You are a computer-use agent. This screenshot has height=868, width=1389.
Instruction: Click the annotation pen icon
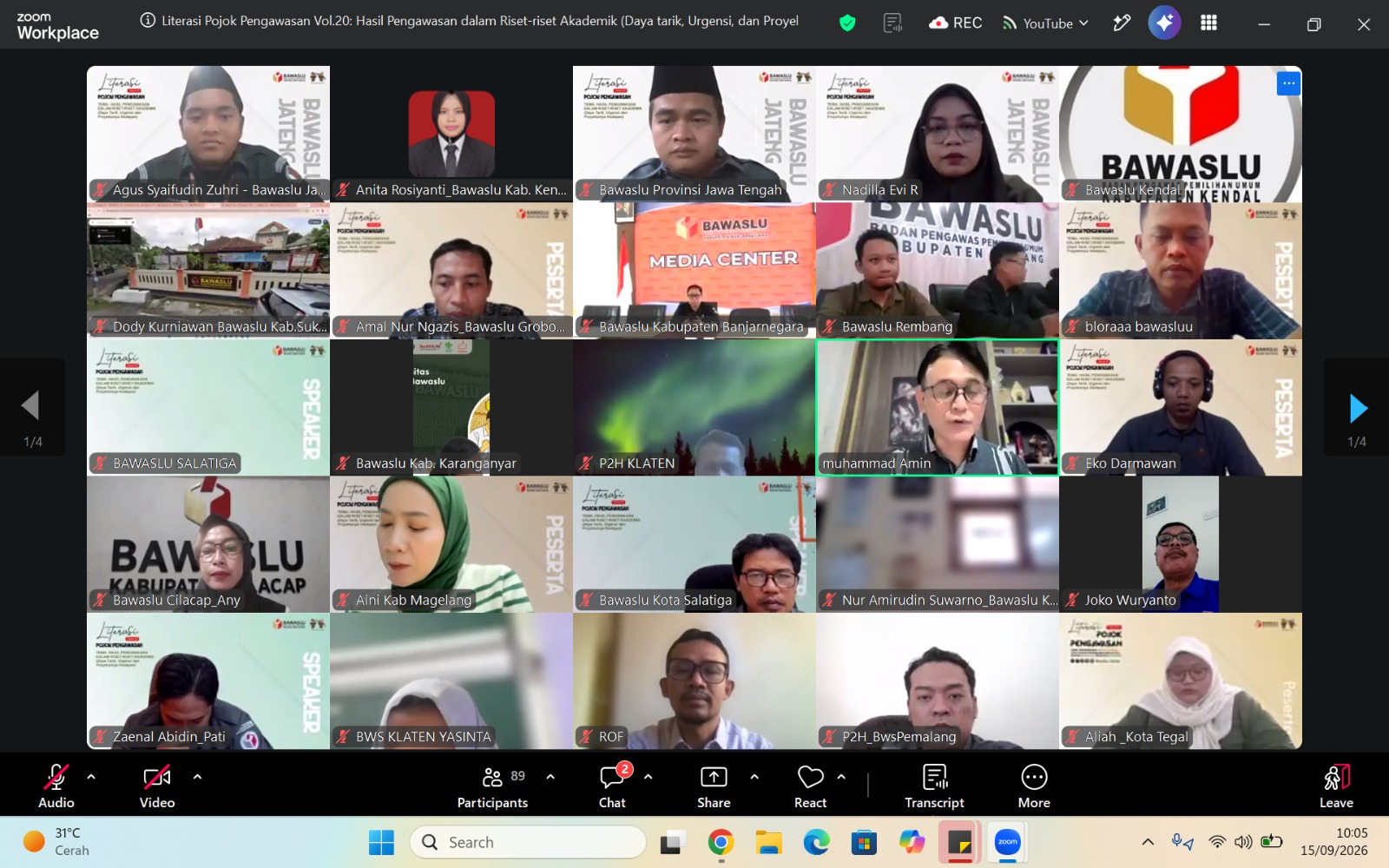[x=1122, y=23]
